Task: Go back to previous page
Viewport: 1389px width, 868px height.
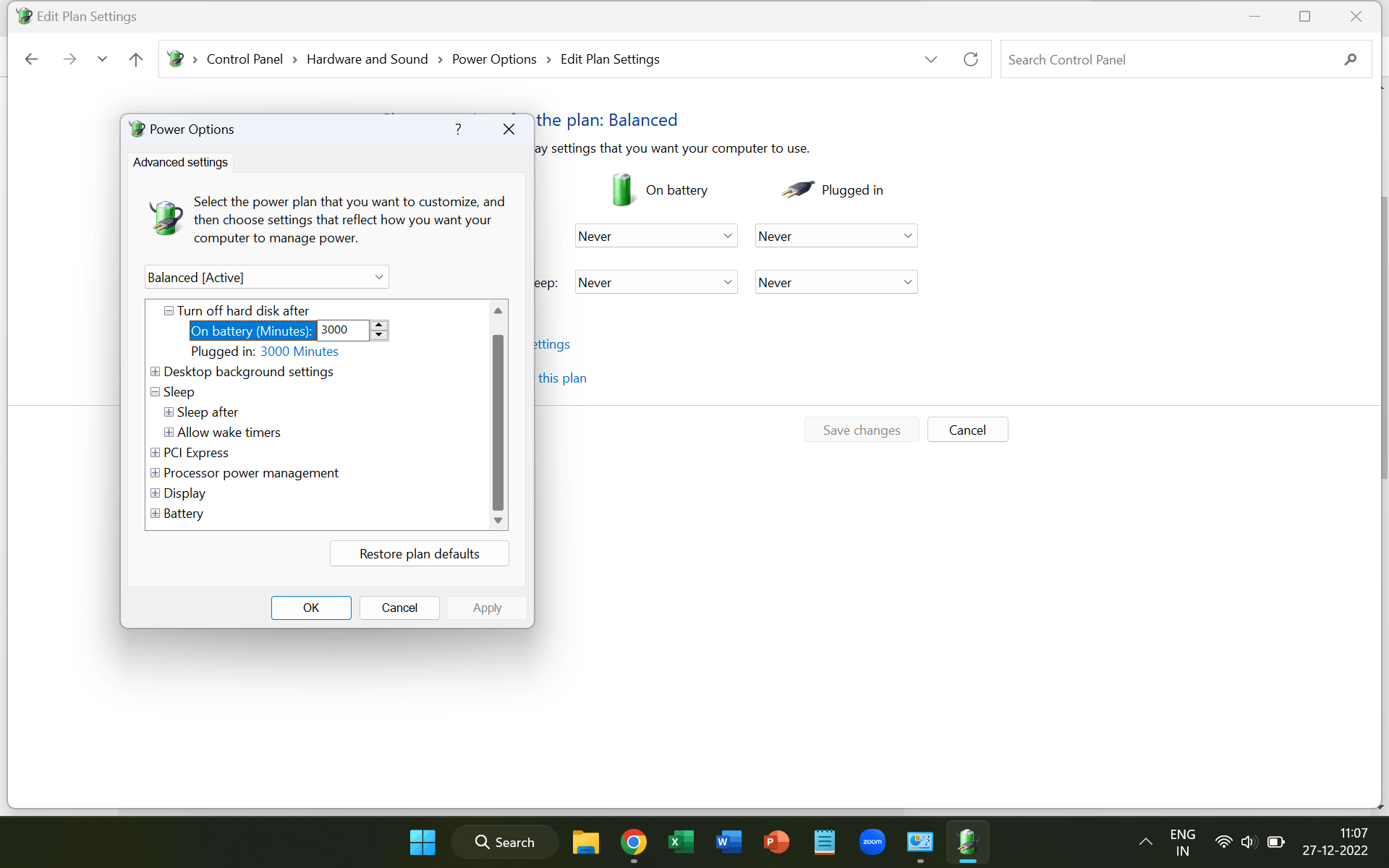Action: tap(31, 59)
